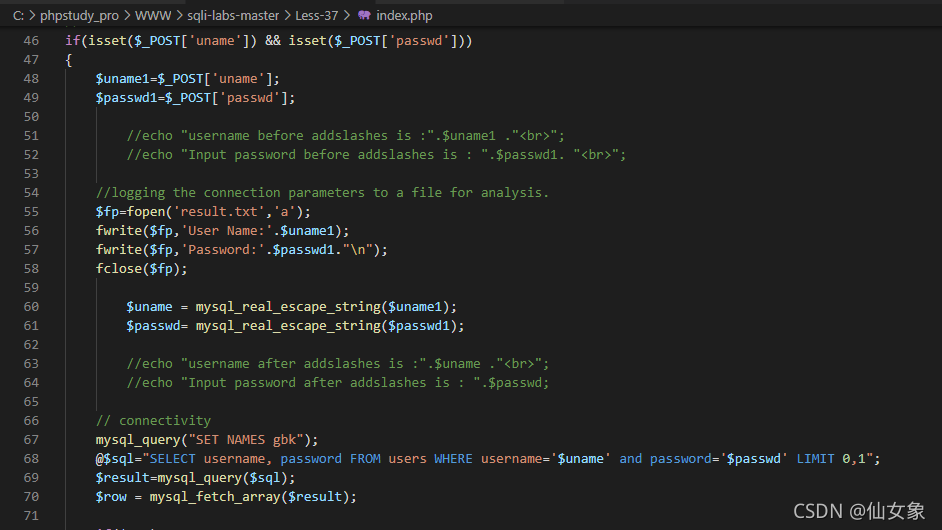Click 'Input password before addslashes' comment line
Viewport: 942px width, 530px height.
pos(376,154)
